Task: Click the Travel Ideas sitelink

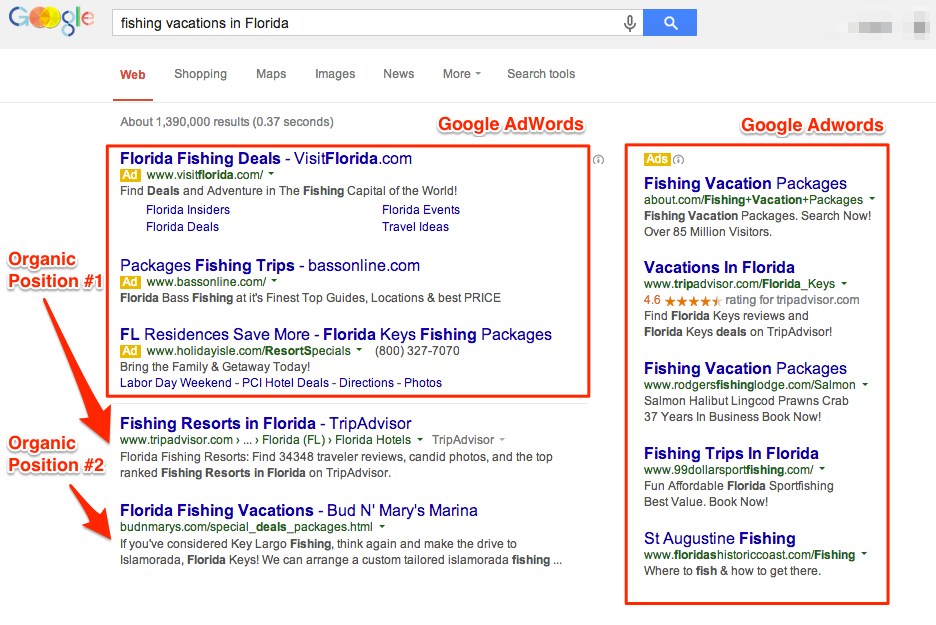Action: click(x=415, y=227)
